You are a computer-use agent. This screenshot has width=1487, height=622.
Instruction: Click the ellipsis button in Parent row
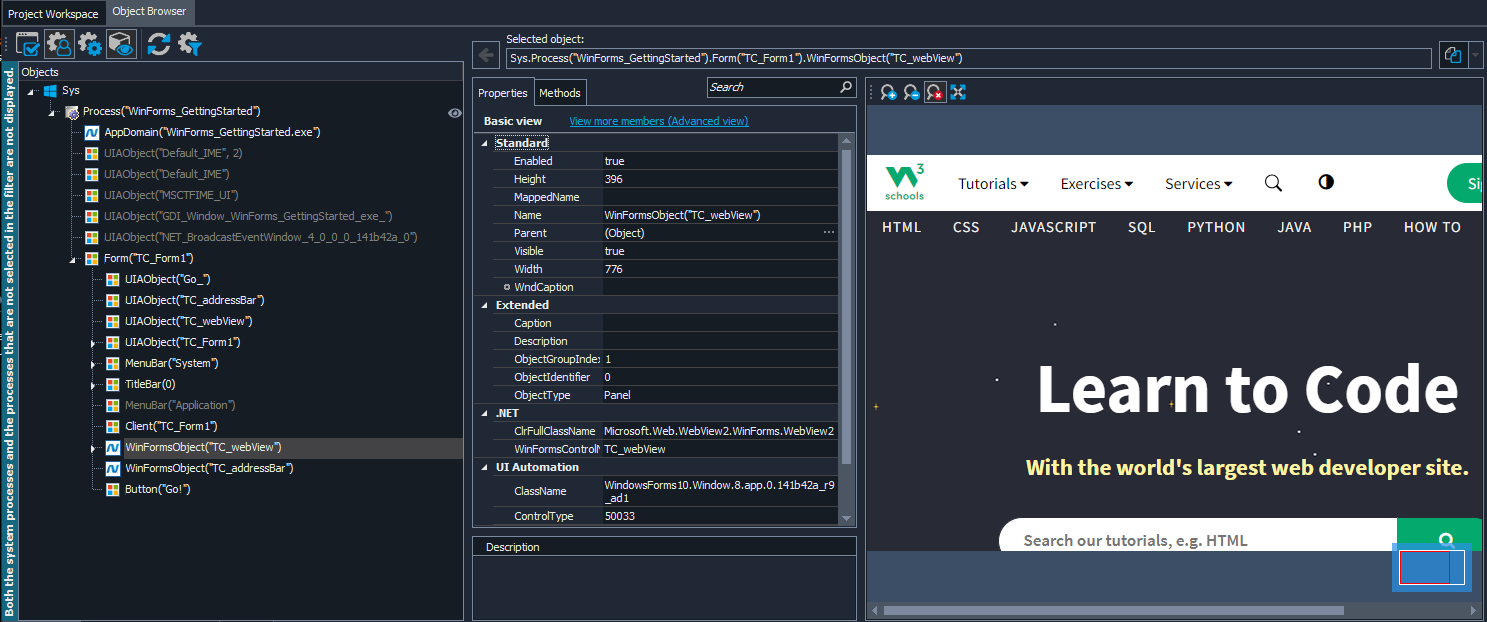[x=828, y=233]
